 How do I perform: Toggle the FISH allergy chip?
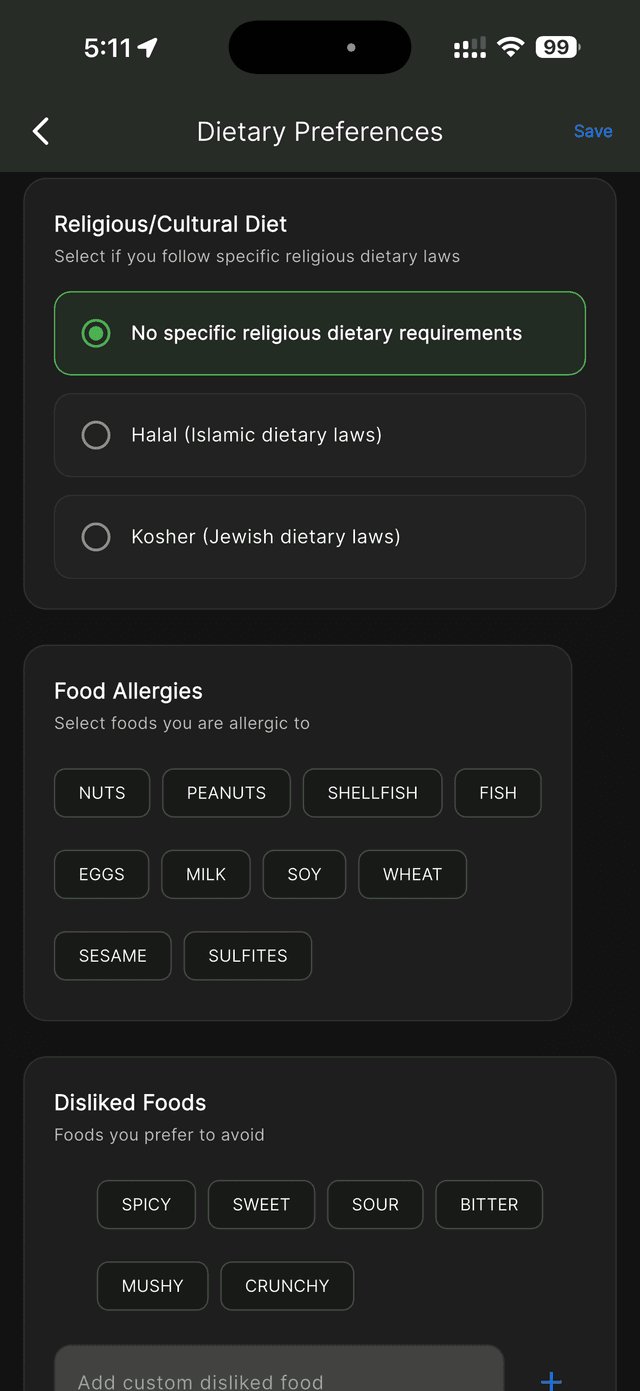[498, 793]
